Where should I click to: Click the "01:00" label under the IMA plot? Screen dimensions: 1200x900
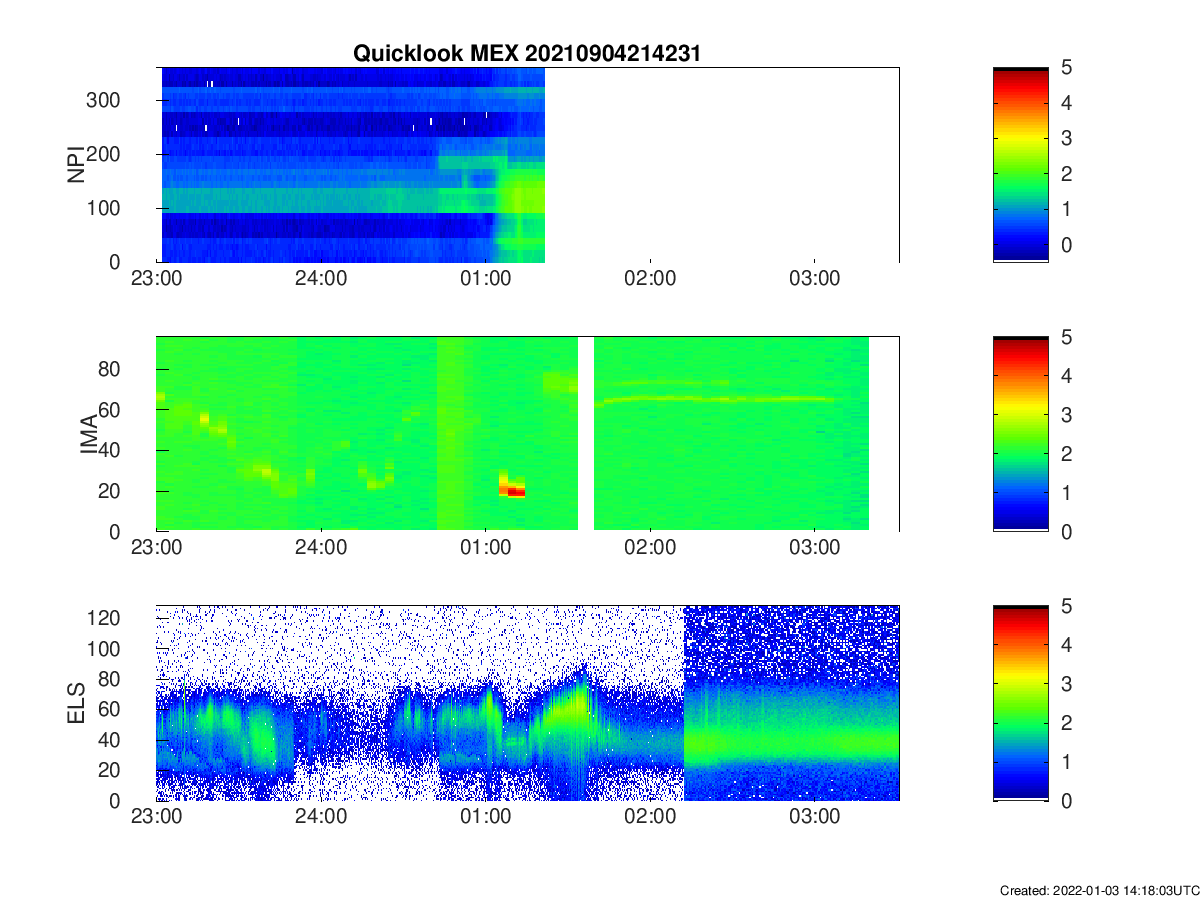(486, 548)
